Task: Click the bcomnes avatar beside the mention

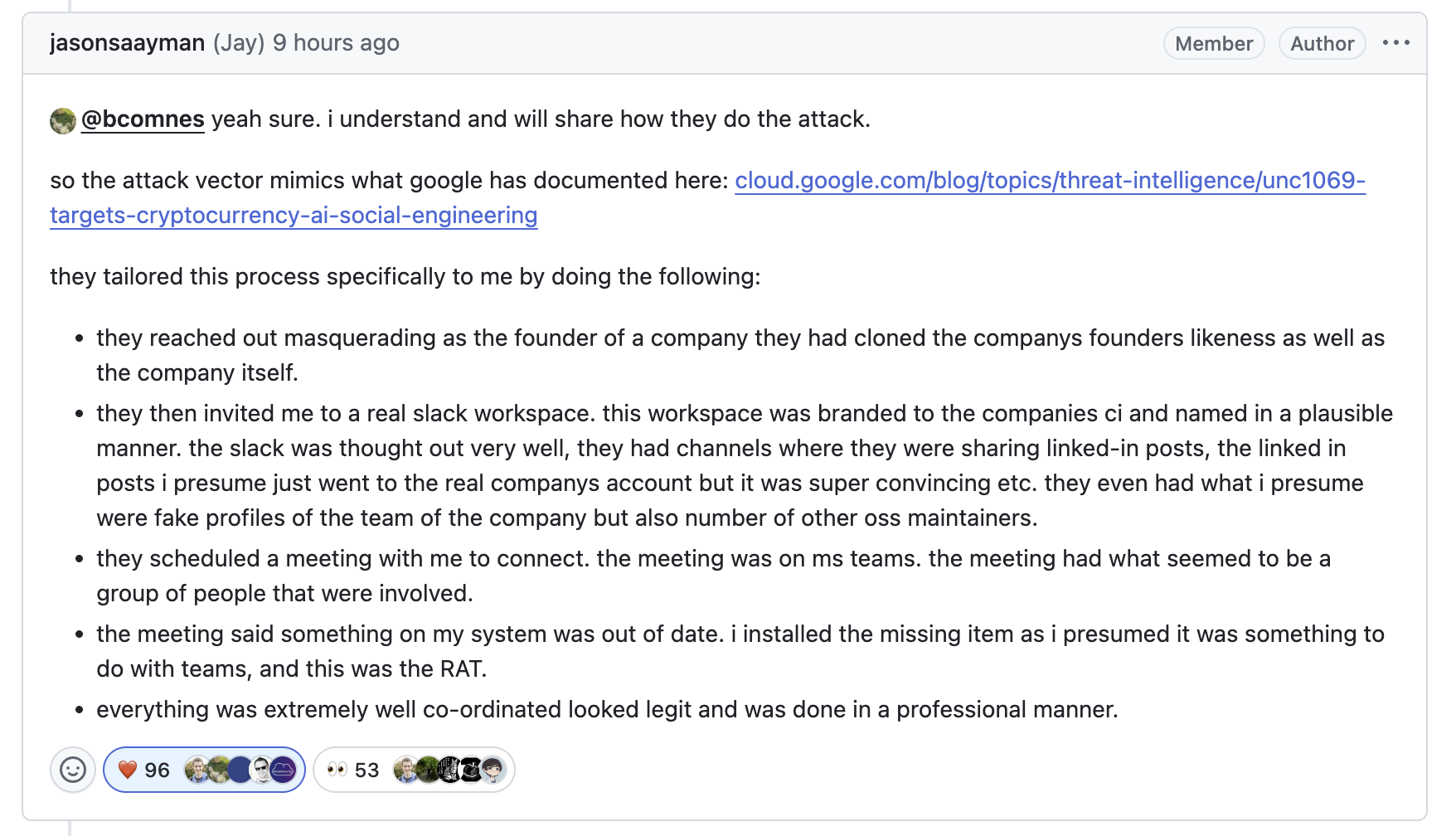Action: [x=63, y=120]
